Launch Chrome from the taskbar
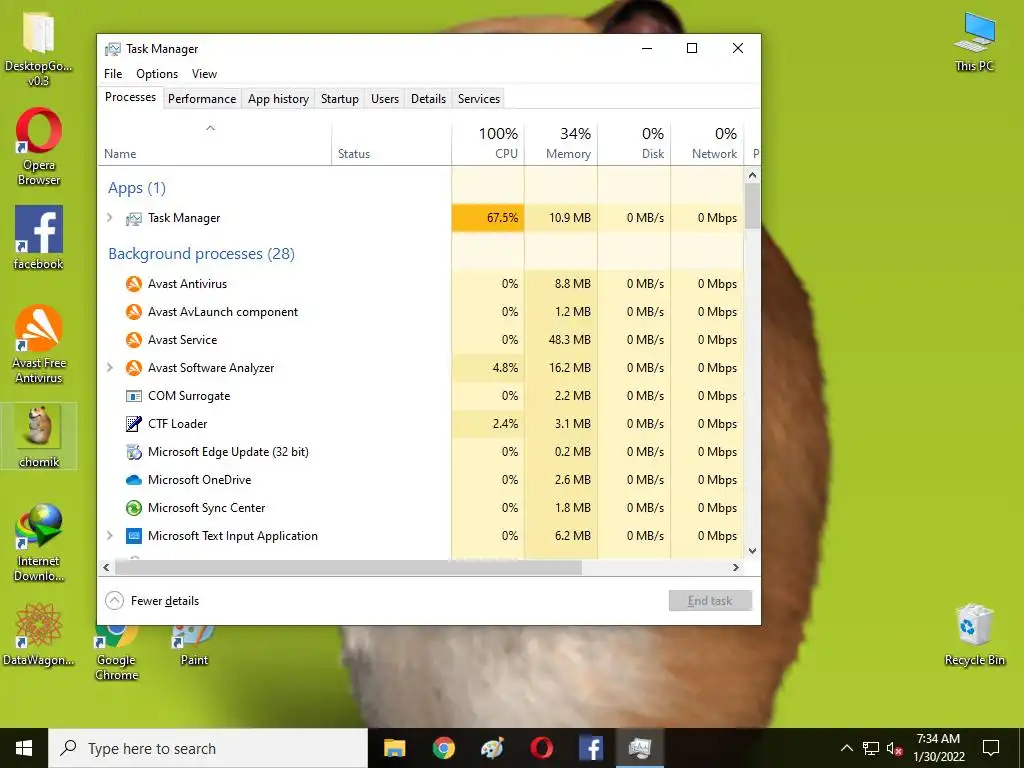This screenshot has height=768, width=1024. click(x=443, y=748)
